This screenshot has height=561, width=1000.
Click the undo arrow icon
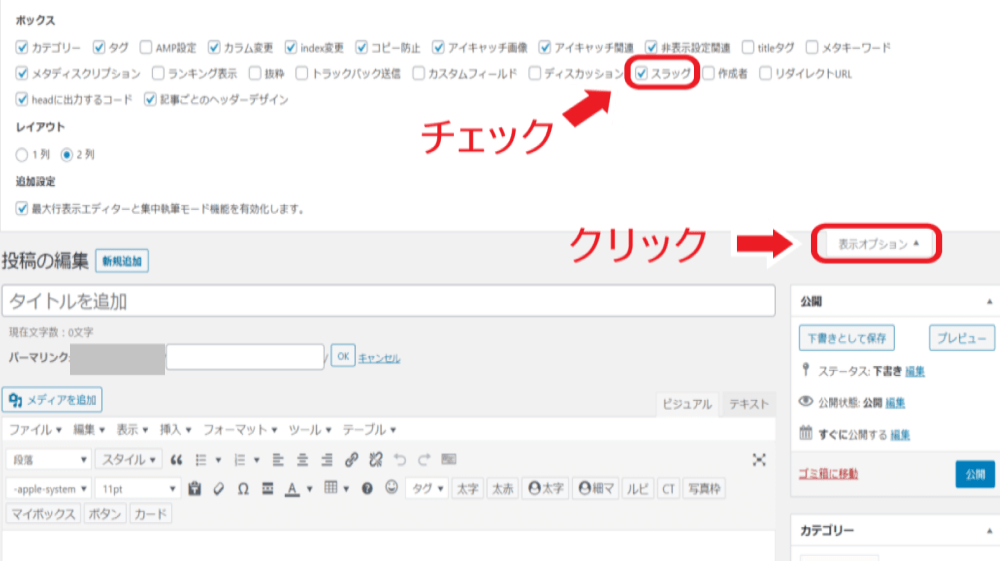click(x=400, y=460)
